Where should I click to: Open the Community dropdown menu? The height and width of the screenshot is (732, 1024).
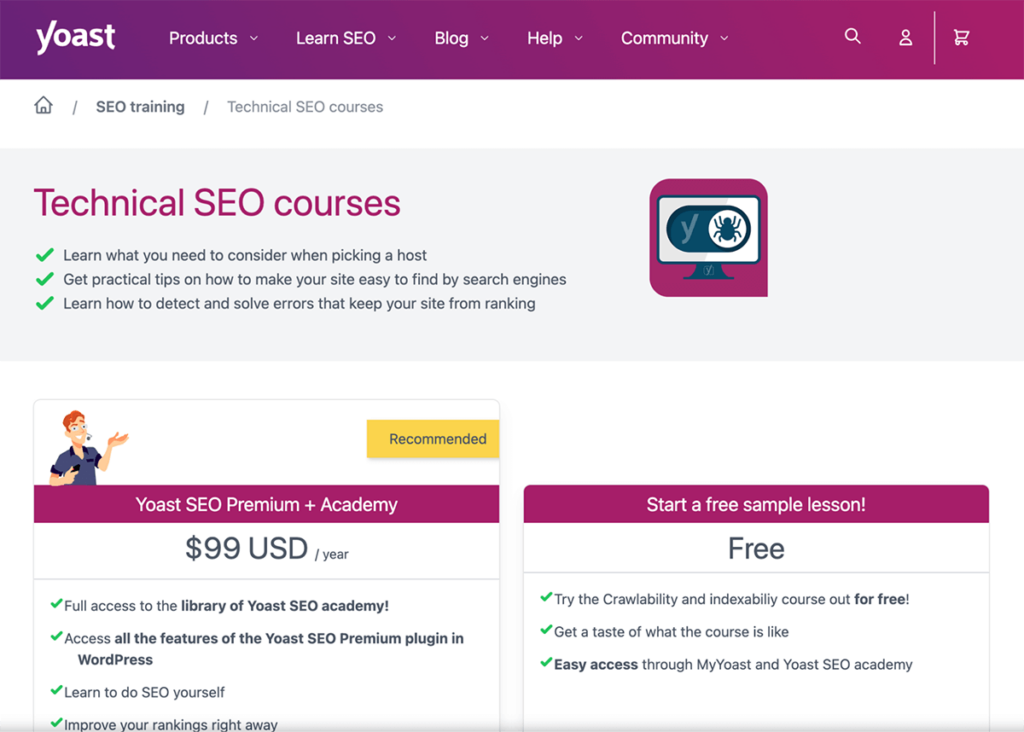[x=673, y=38]
